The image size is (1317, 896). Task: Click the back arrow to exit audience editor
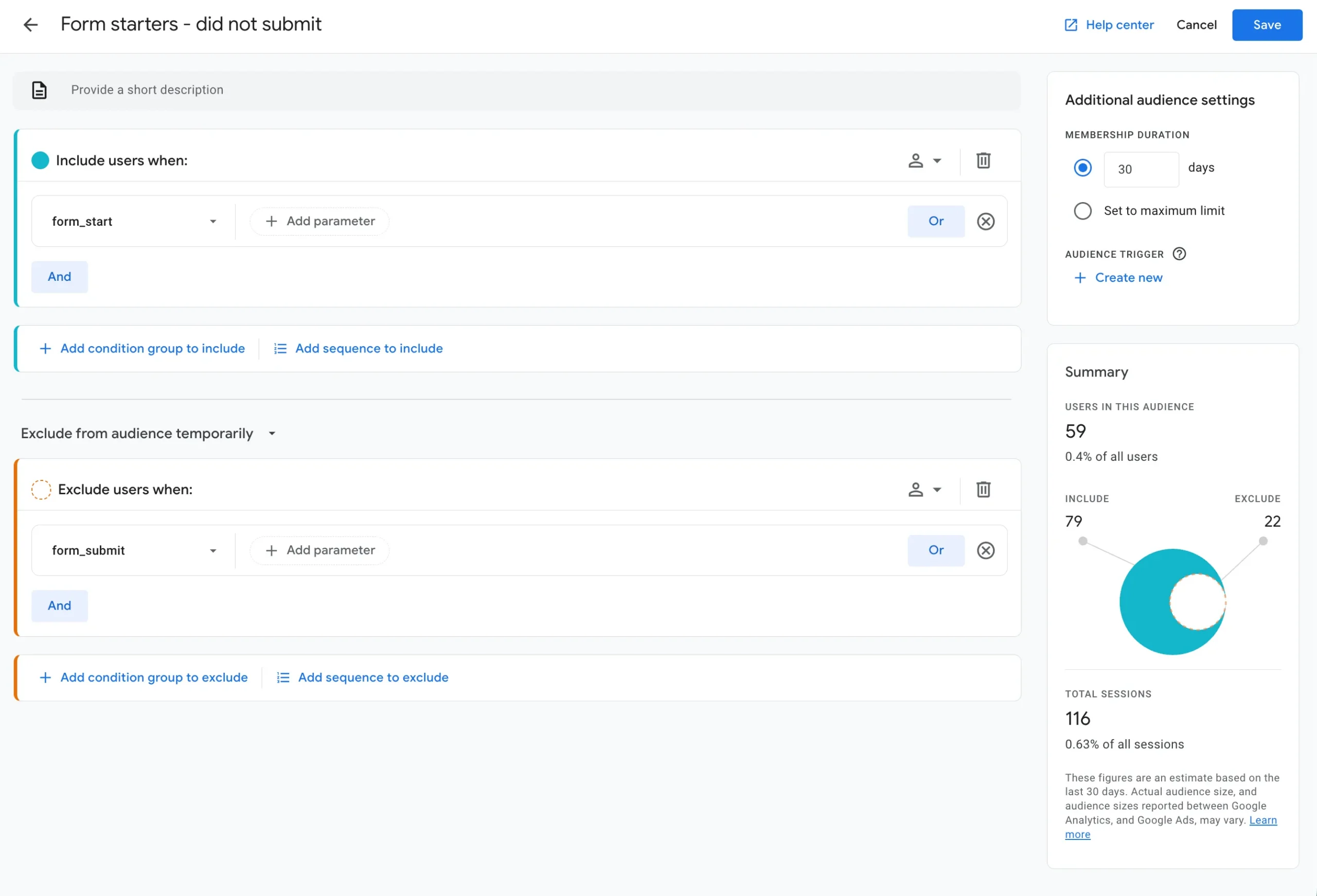coord(30,25)
